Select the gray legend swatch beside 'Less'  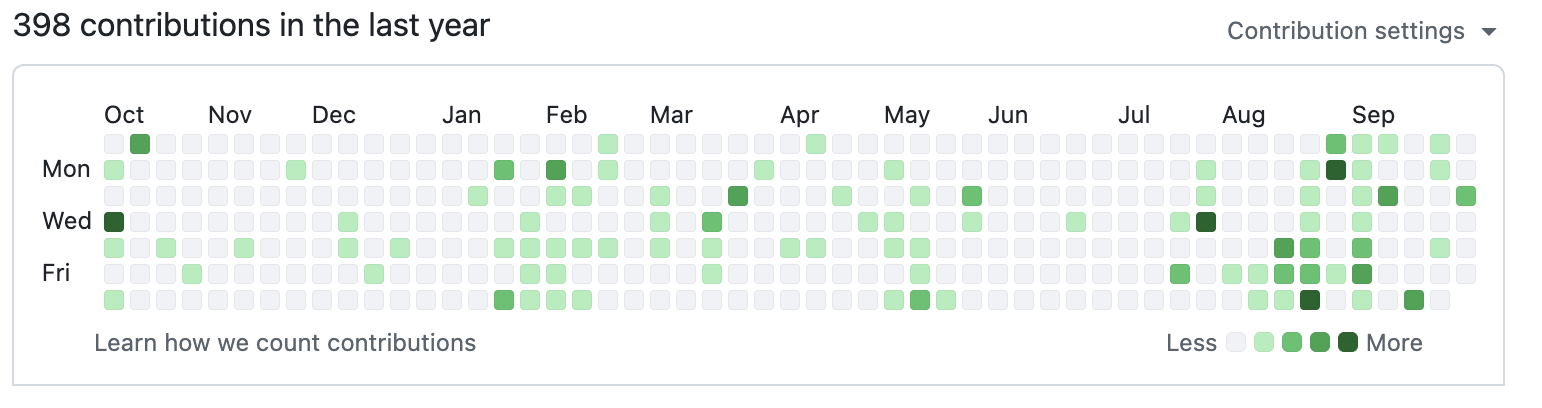pyautogui.click(x=1237, y=343)
